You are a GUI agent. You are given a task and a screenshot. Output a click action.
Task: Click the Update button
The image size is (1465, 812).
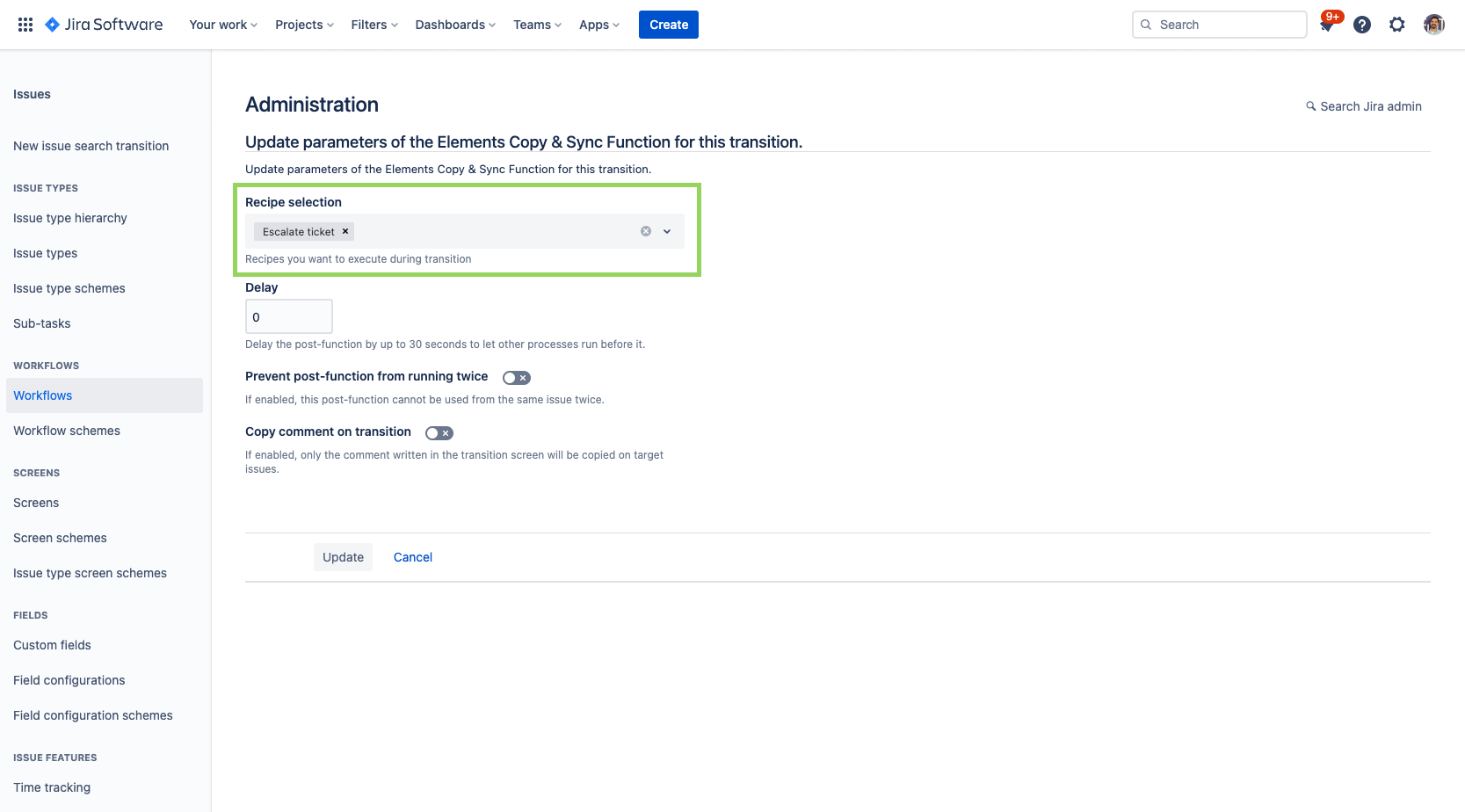(343, 557)
